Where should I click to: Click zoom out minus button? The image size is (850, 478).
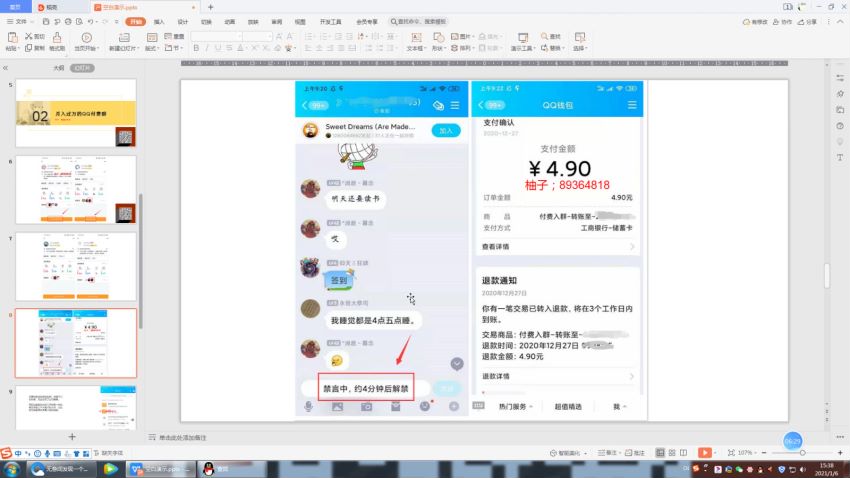[x=764, y=453]
